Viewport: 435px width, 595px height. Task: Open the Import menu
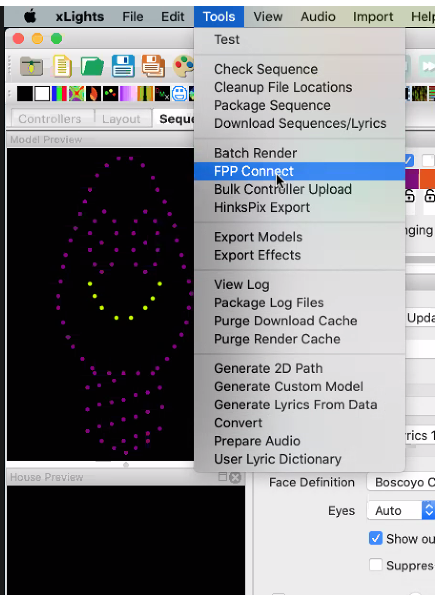coord(373,17)
